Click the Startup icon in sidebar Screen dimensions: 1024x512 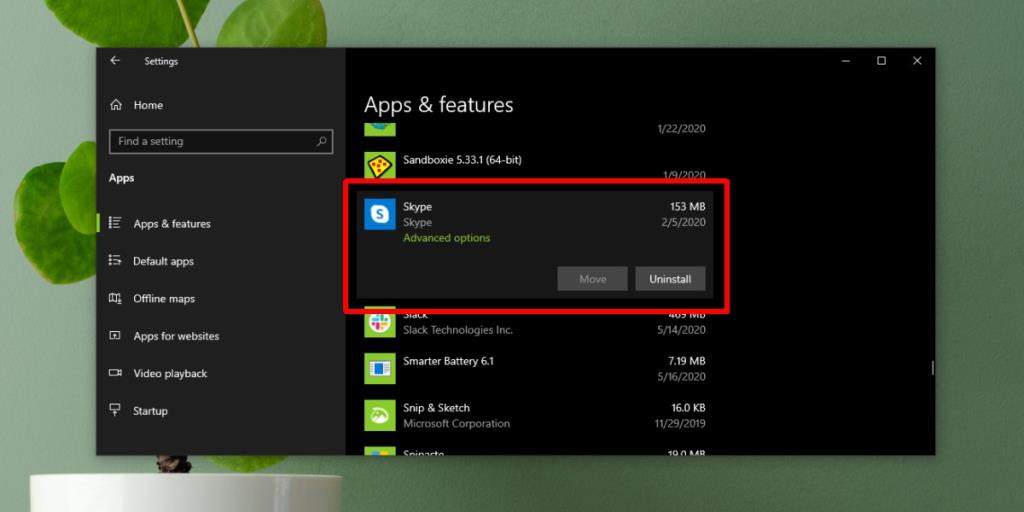pyautogui.click(x=115, y=411)
